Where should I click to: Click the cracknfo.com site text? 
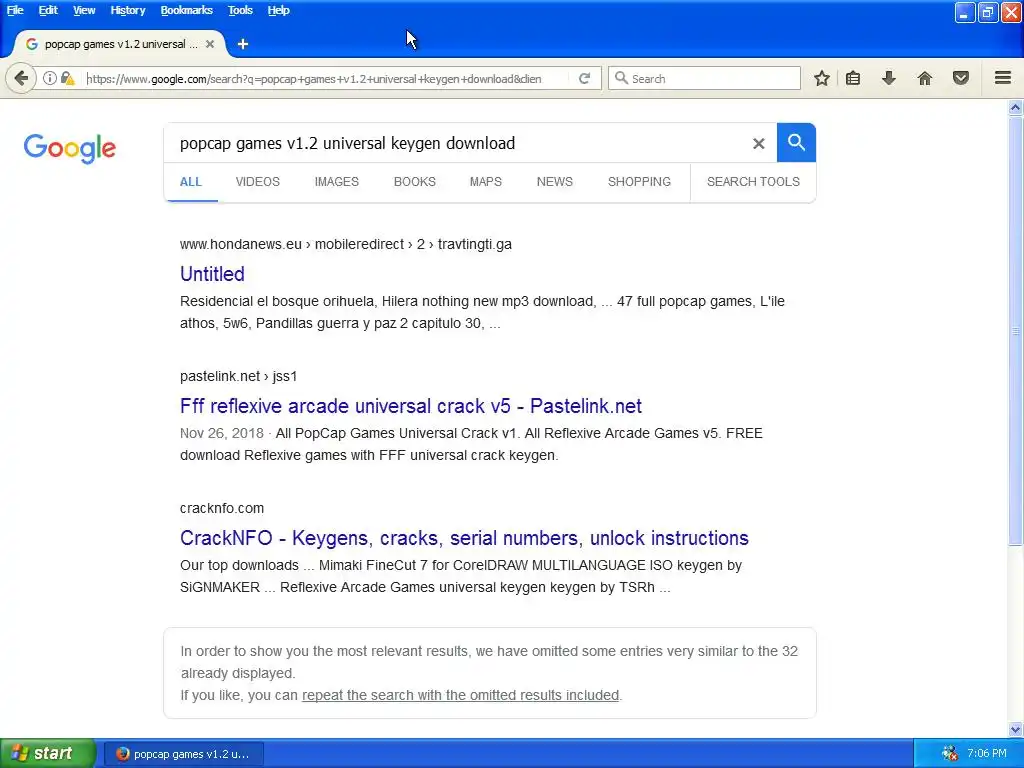click(222, 508)
